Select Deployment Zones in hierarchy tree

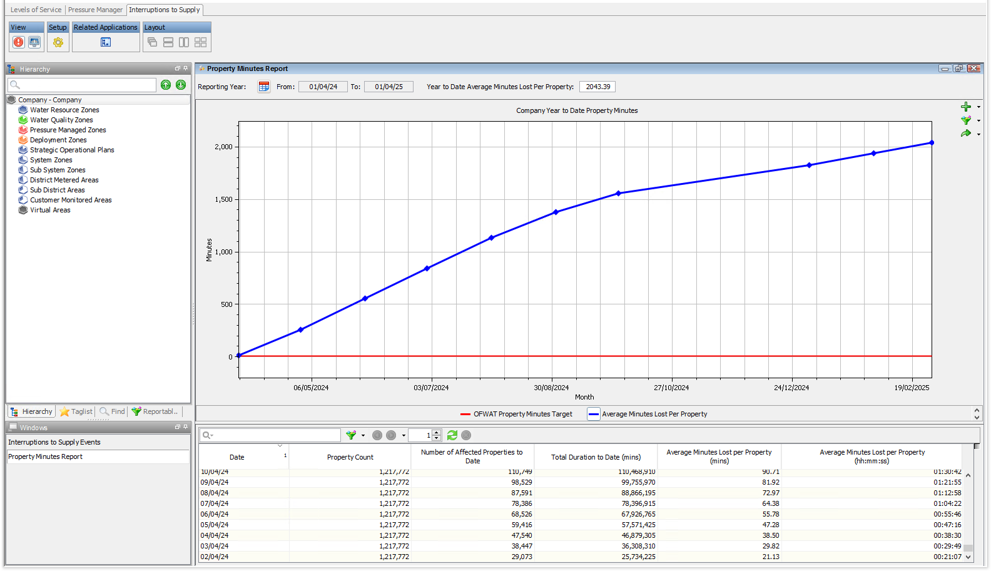point(58,140)
